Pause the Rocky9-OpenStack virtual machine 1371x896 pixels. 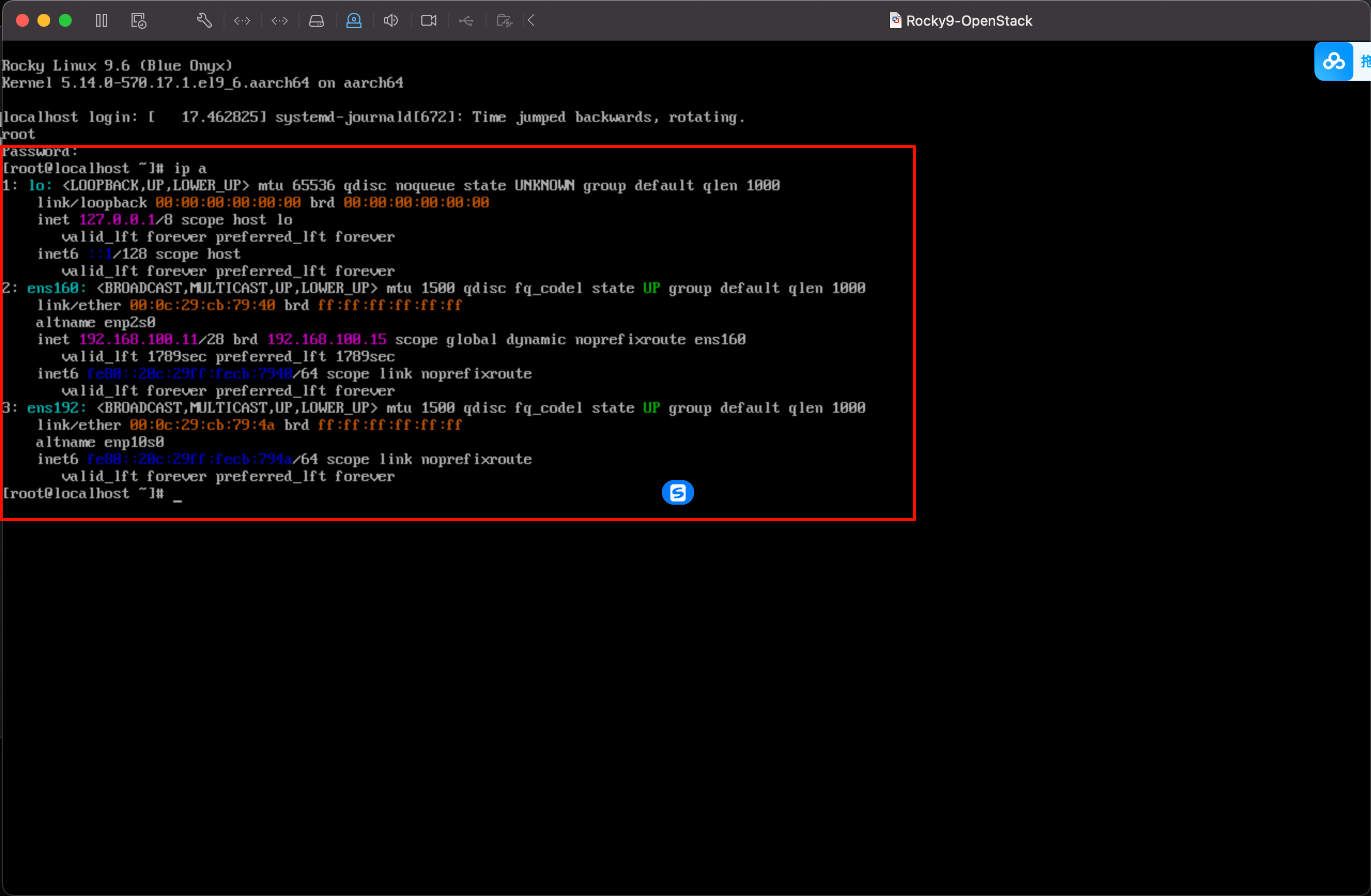coord(102,21)
